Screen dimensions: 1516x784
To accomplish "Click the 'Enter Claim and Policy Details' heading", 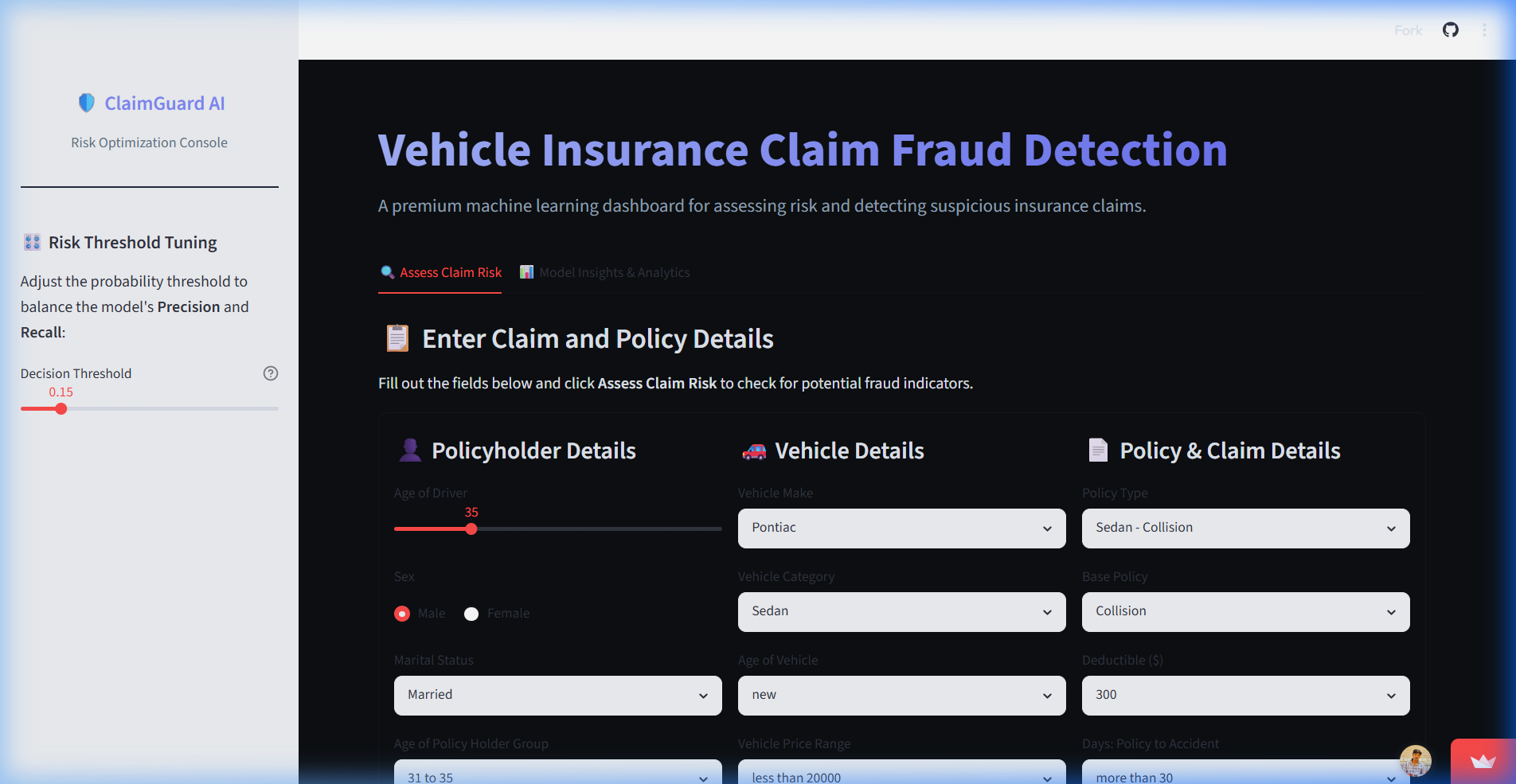I will click(598, 339).
